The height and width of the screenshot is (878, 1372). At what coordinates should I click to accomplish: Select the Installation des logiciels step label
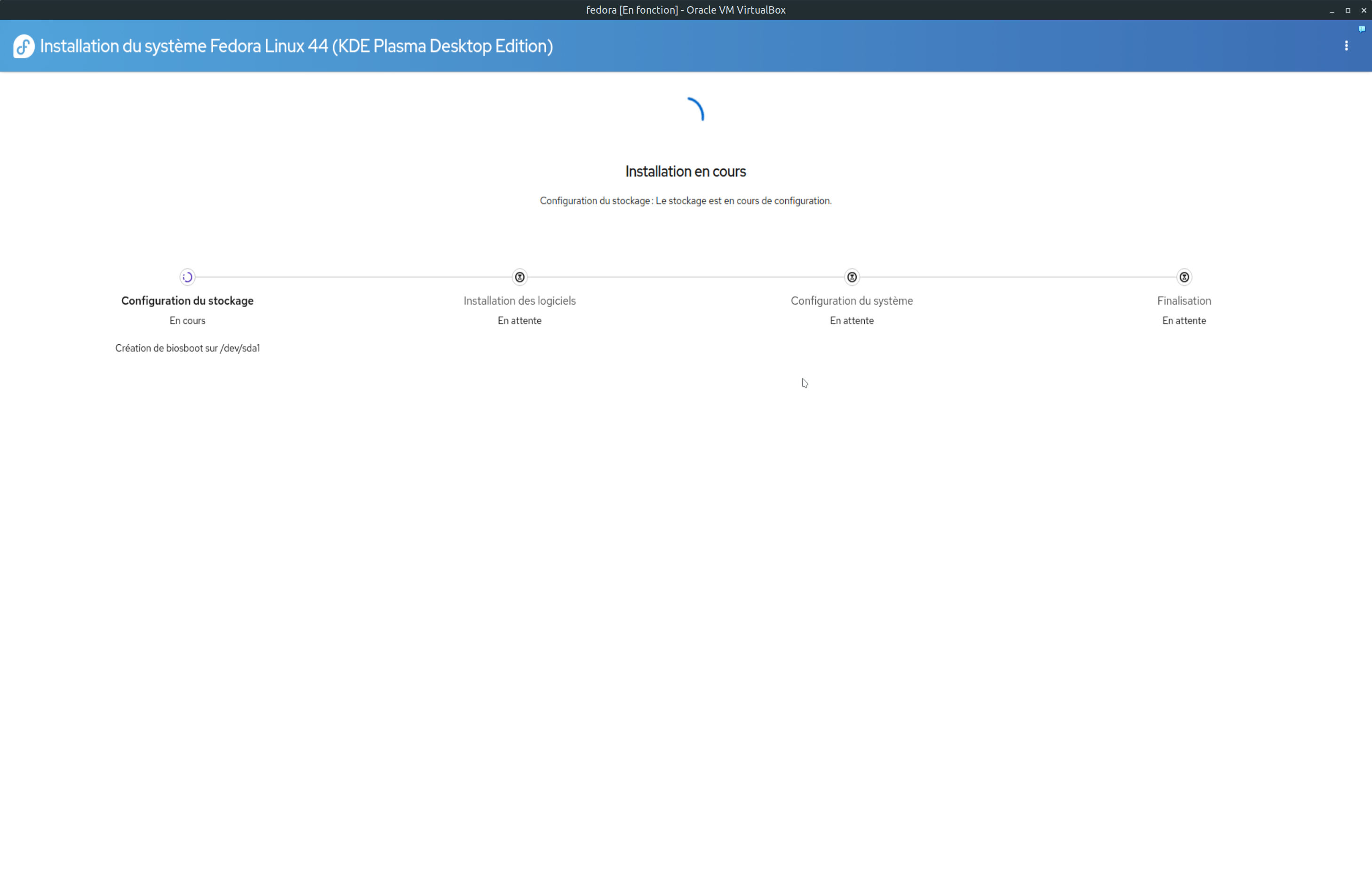point(519,301)
